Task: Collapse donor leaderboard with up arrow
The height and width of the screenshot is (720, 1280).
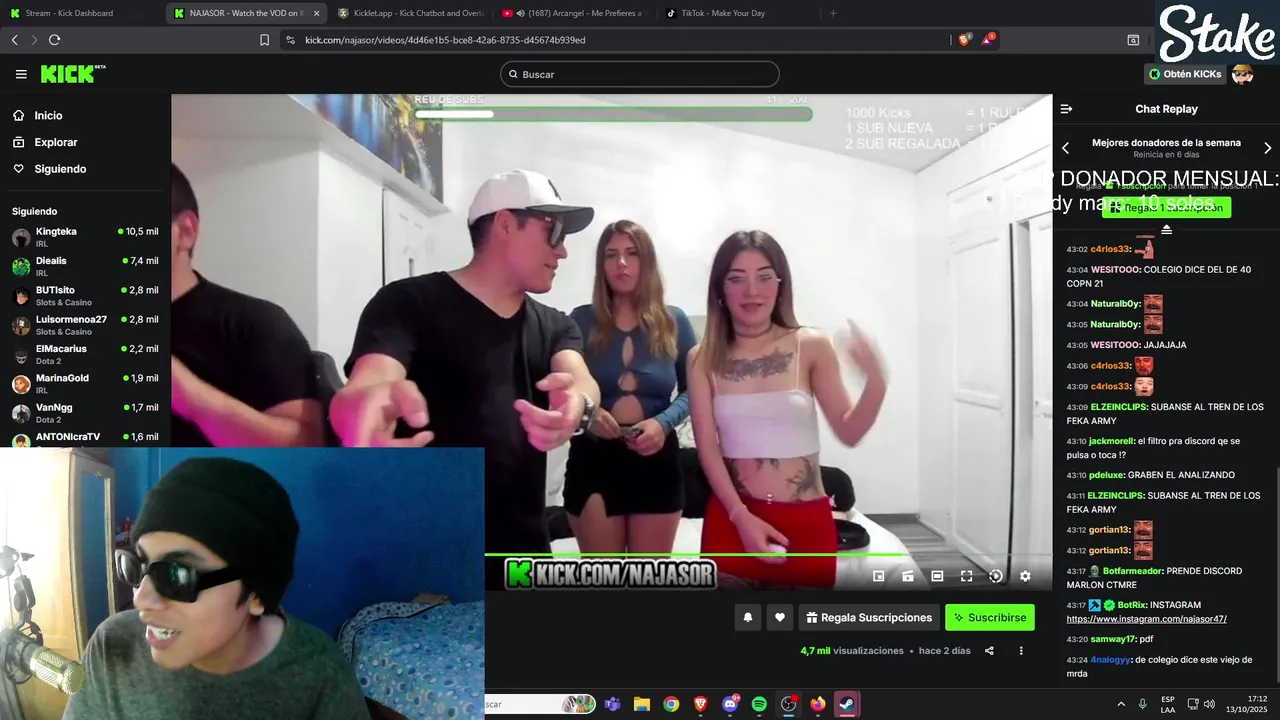Action: (x=1166, y=230)
